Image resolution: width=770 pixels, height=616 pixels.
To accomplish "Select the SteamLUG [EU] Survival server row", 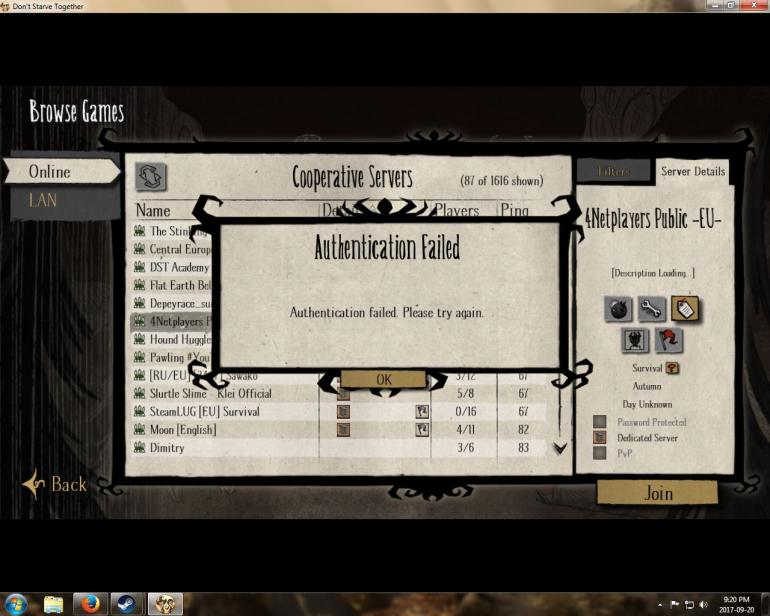I will (x=339, y=412).
